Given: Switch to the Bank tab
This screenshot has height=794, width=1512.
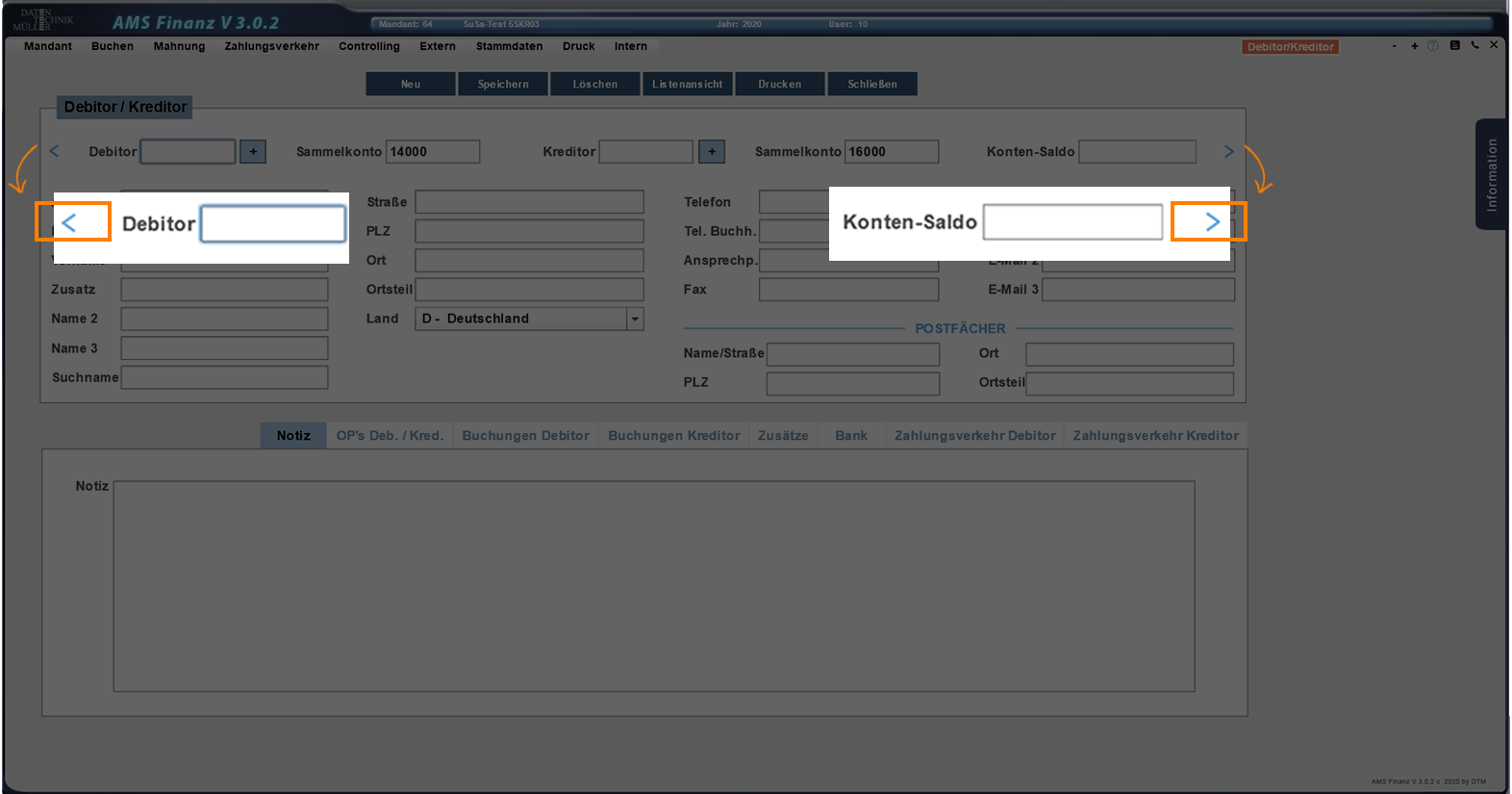Looking at the screenshot, I should [x=851, y=435].
